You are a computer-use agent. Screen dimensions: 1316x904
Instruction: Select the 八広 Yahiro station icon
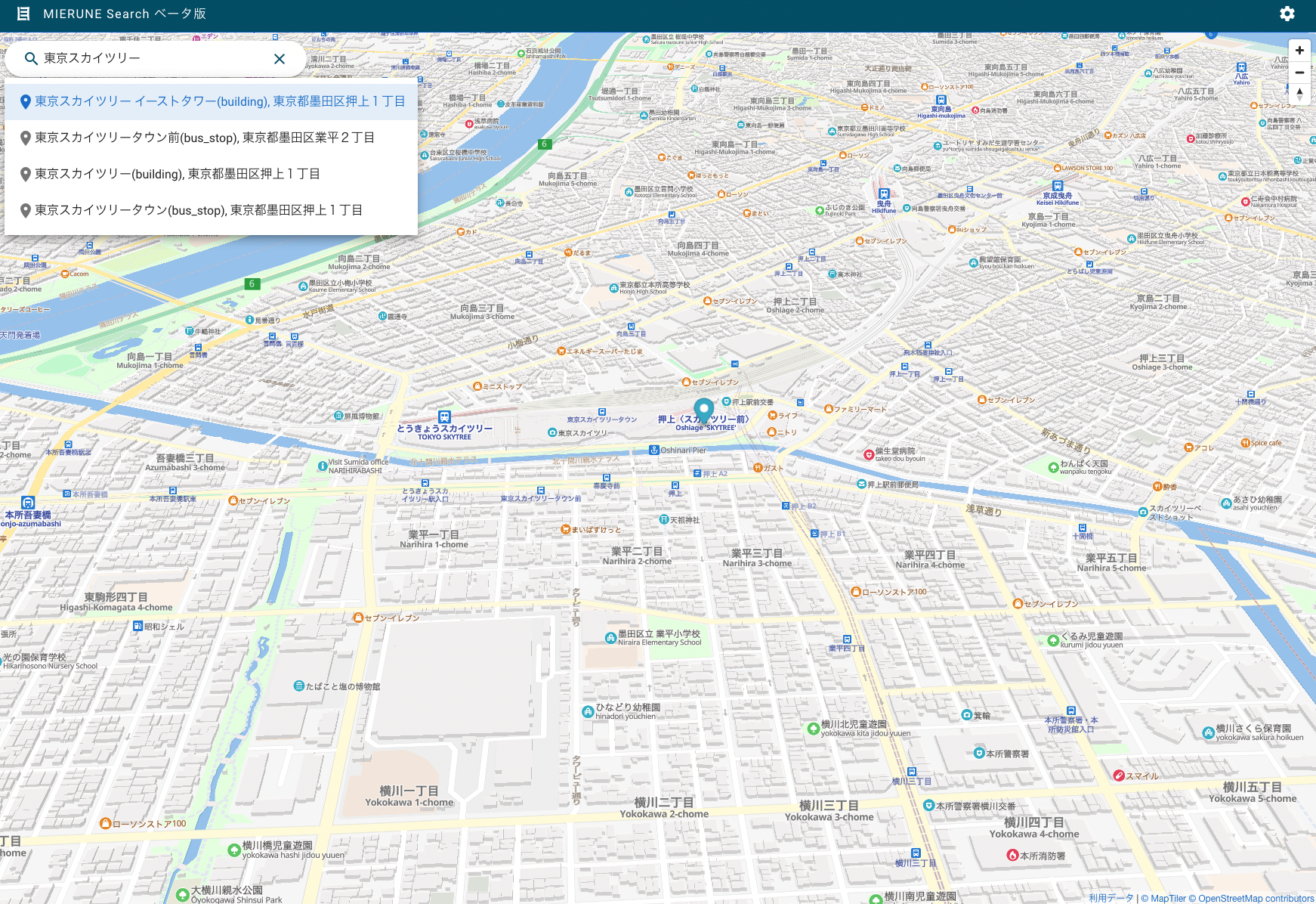(x=1241, y=67)
